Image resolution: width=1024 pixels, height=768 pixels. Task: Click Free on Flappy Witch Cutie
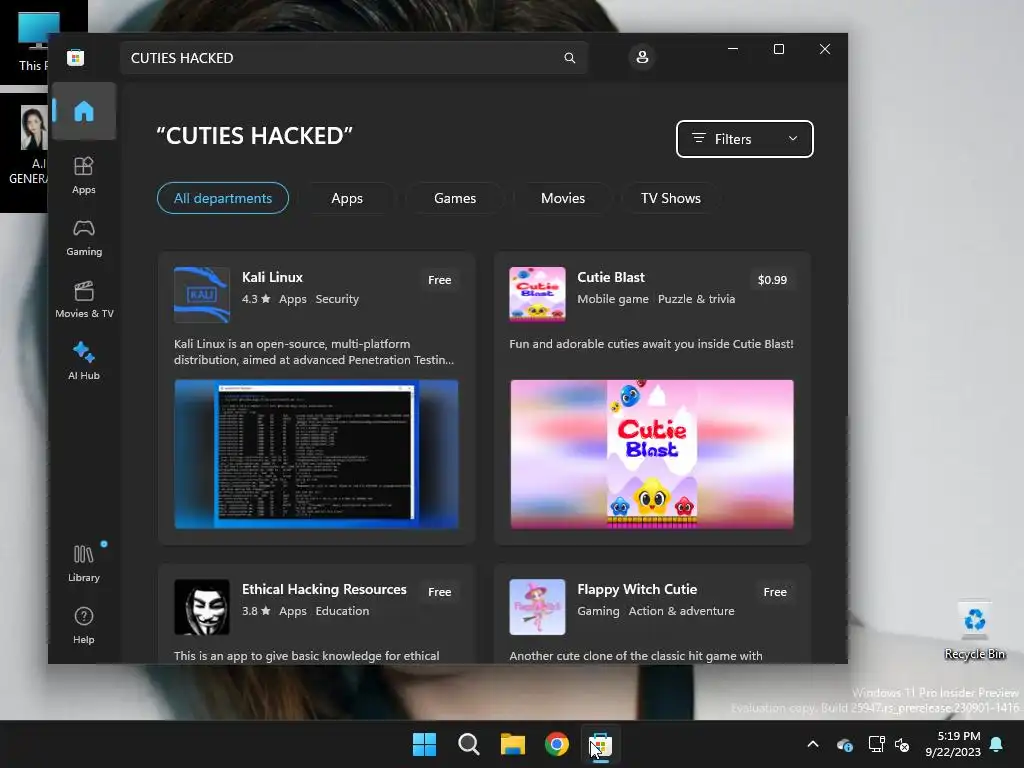(x=775, y=592)
